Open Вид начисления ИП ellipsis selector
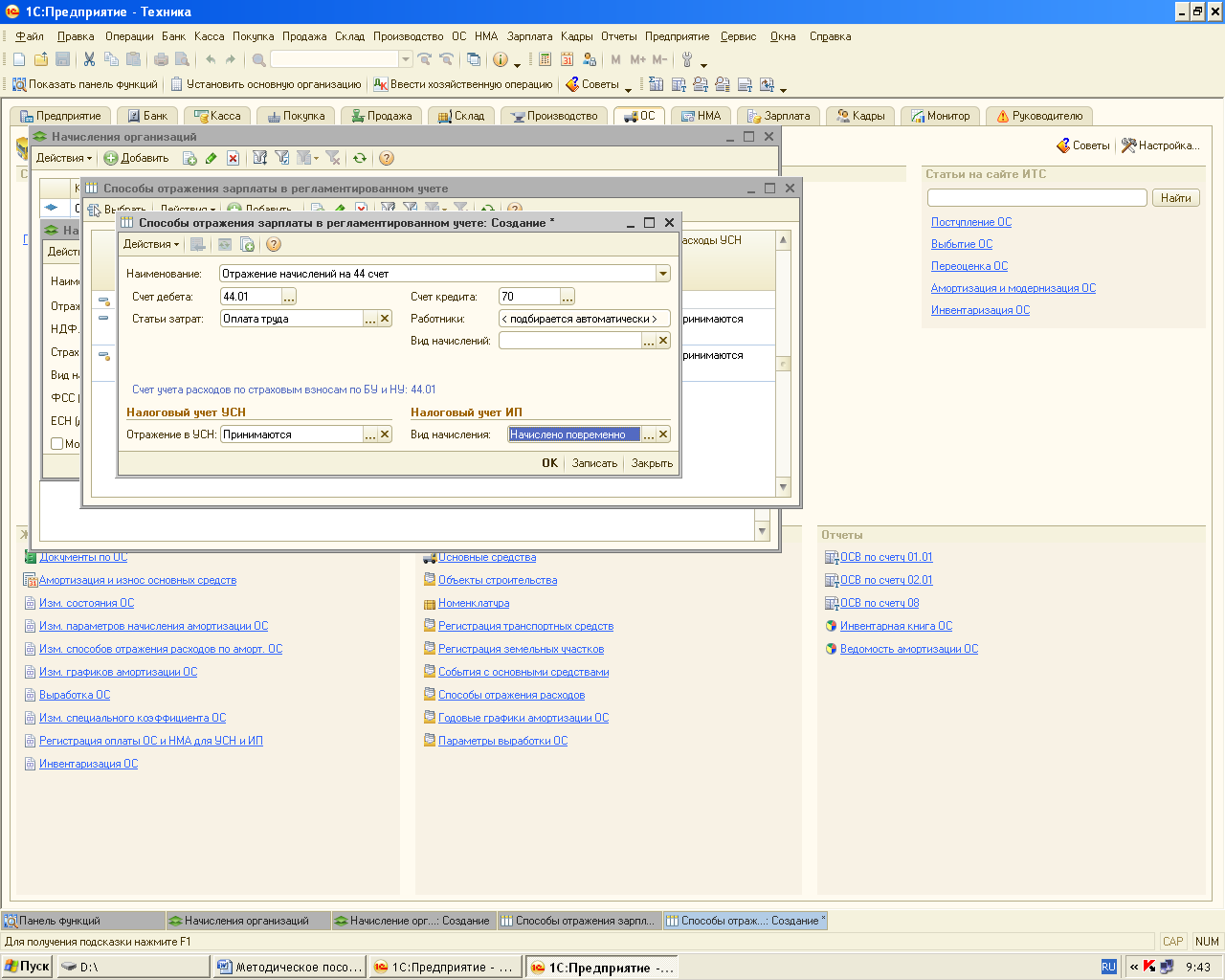 pyautogui.click(x=649, y=434)
